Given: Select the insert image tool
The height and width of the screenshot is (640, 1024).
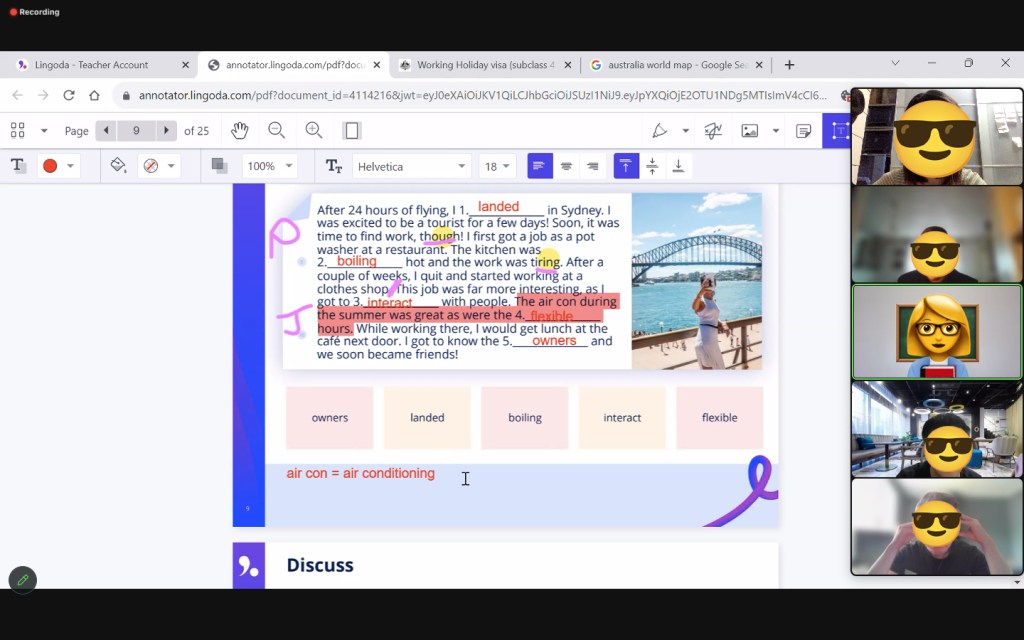Looking at the screenshot, I should coord(750,131).
